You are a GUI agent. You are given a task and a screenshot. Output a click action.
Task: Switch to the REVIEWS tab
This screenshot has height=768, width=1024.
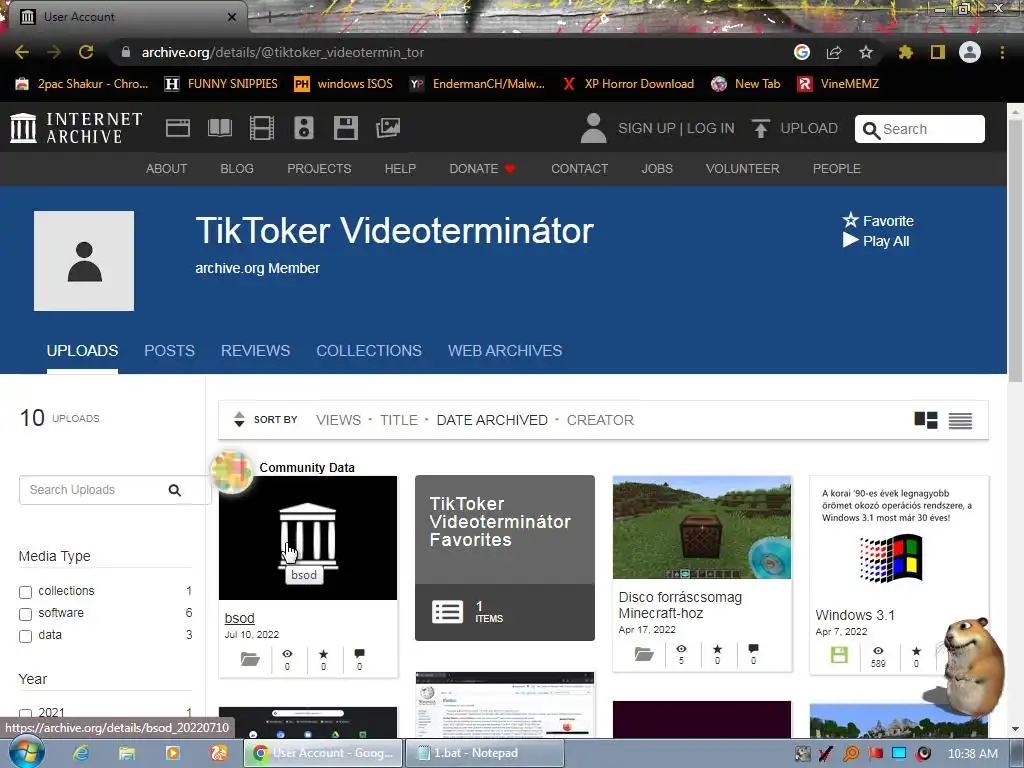[255, 351]
